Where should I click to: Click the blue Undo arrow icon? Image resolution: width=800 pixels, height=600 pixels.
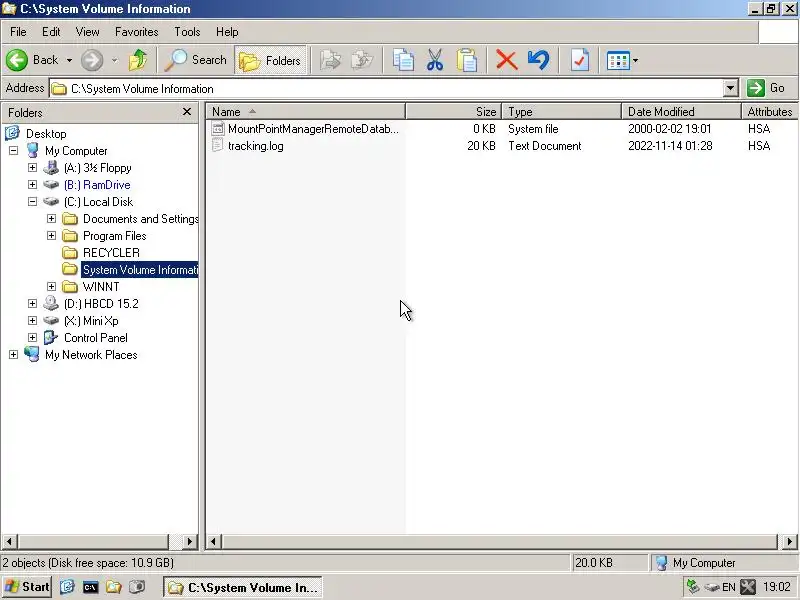pos(539,60)
